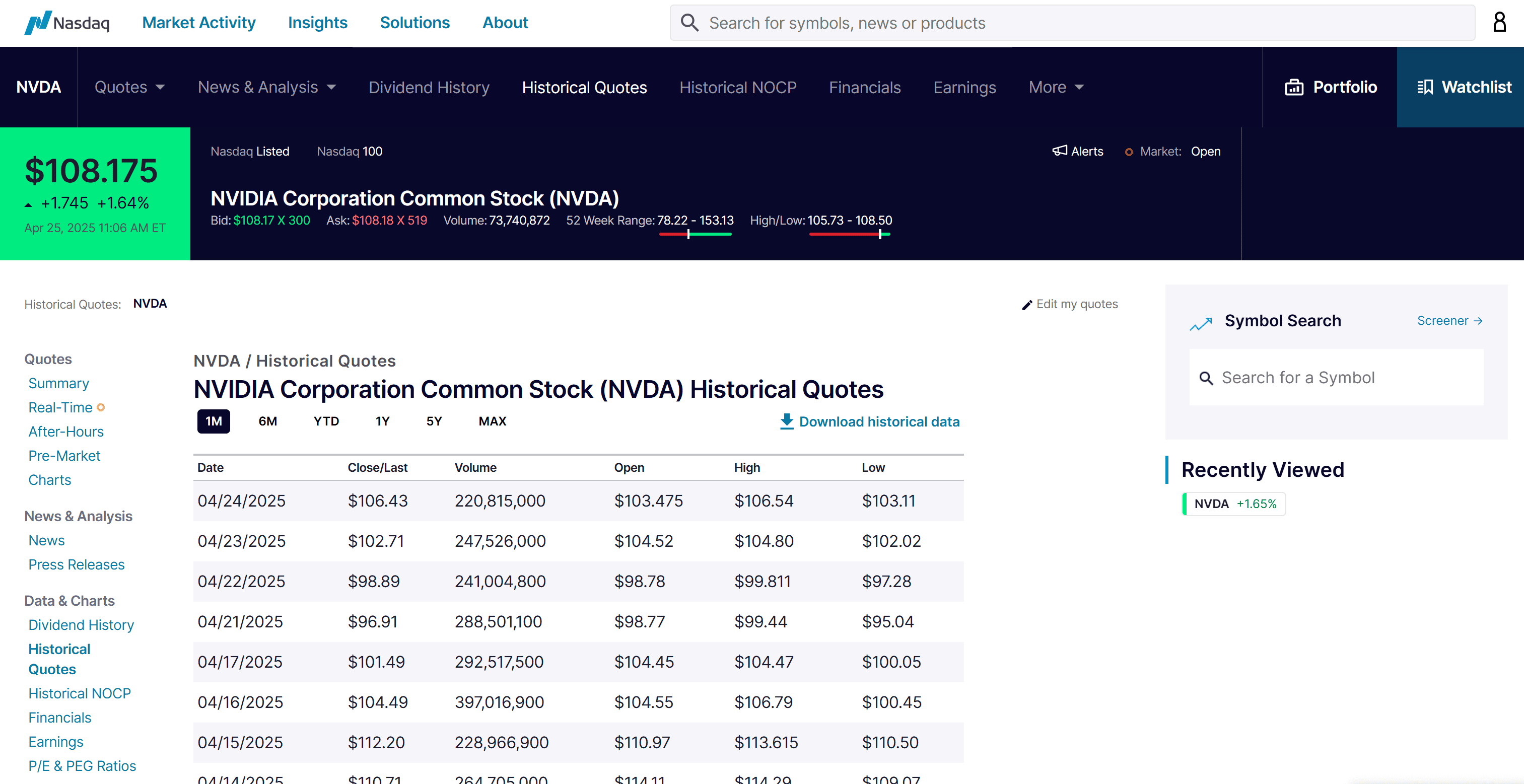Open the After-Hours sidebar link
1524x784 pixels.
tap(65, 432)
